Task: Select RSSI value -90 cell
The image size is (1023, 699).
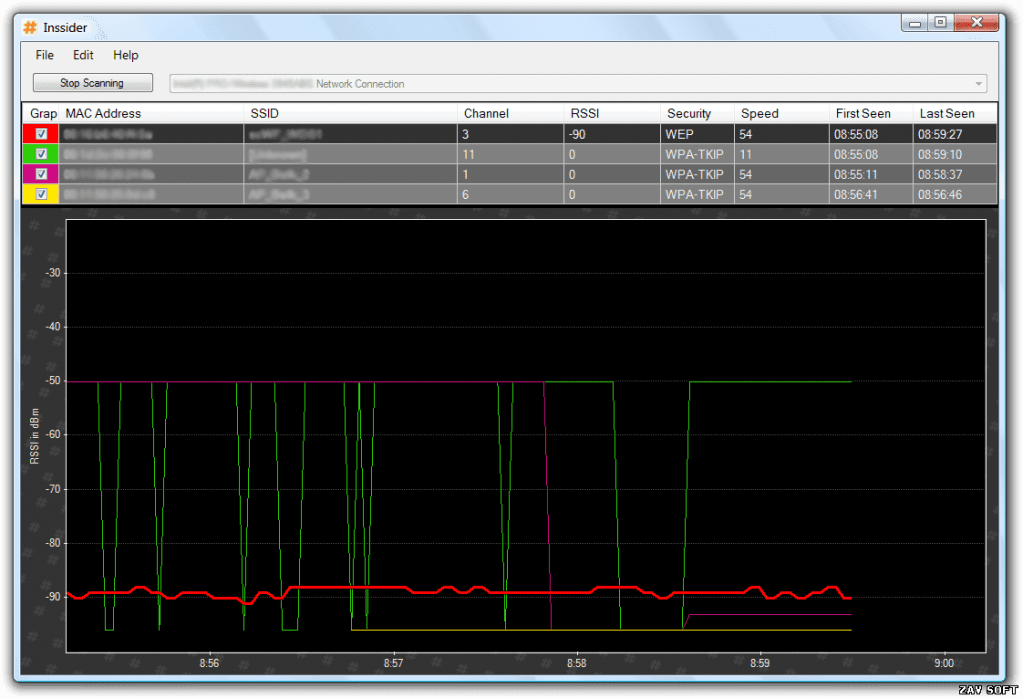Action: 613,134
